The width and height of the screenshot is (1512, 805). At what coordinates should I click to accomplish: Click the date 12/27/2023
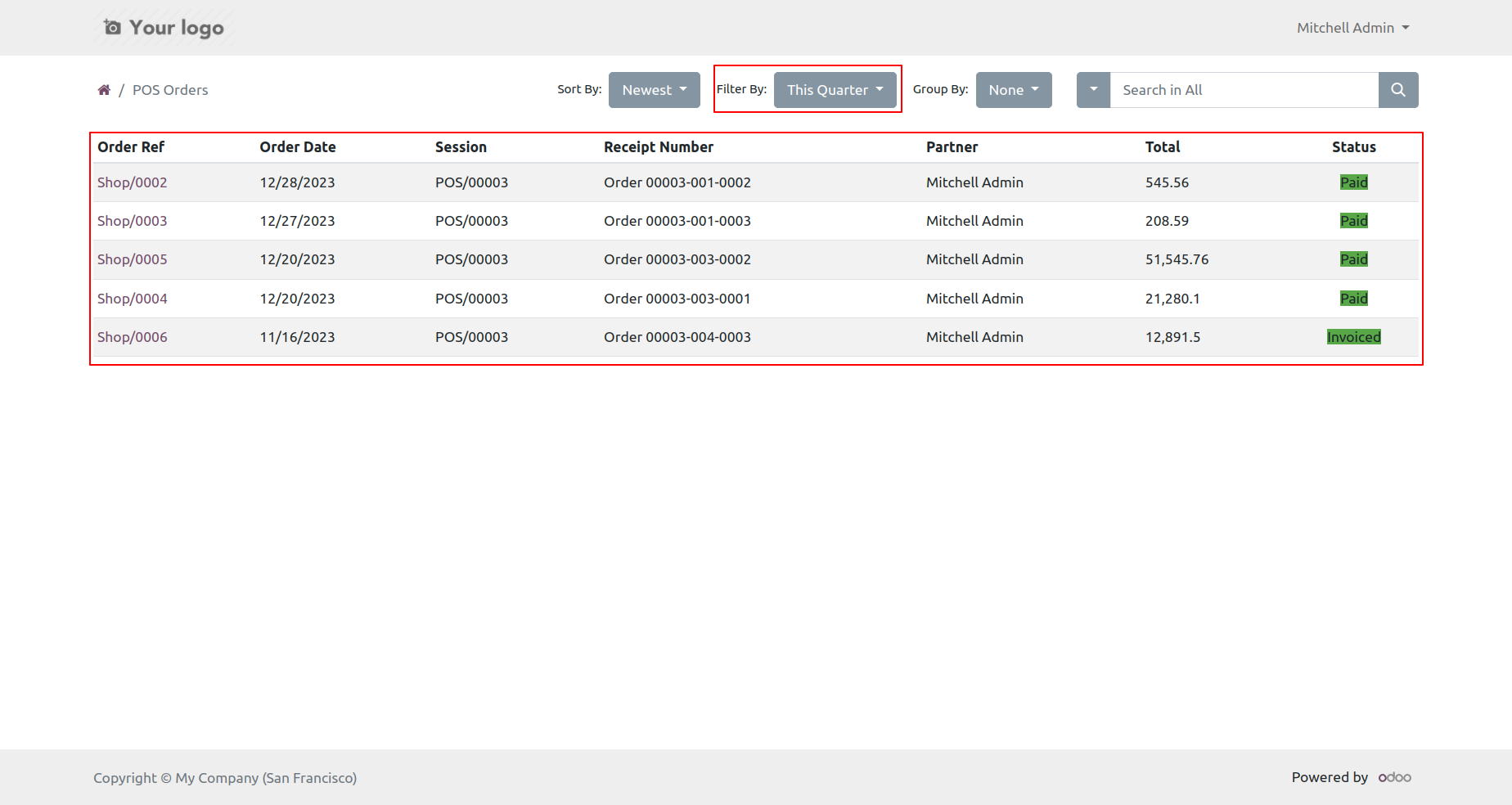[298, 221]
